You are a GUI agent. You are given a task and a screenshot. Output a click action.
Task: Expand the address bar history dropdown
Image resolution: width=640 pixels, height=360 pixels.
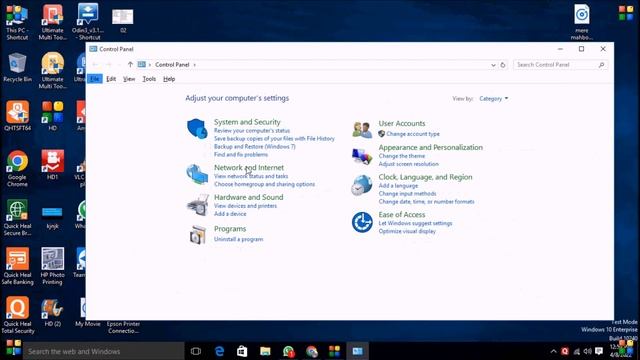pyautogui.click(x=493, y=65)
